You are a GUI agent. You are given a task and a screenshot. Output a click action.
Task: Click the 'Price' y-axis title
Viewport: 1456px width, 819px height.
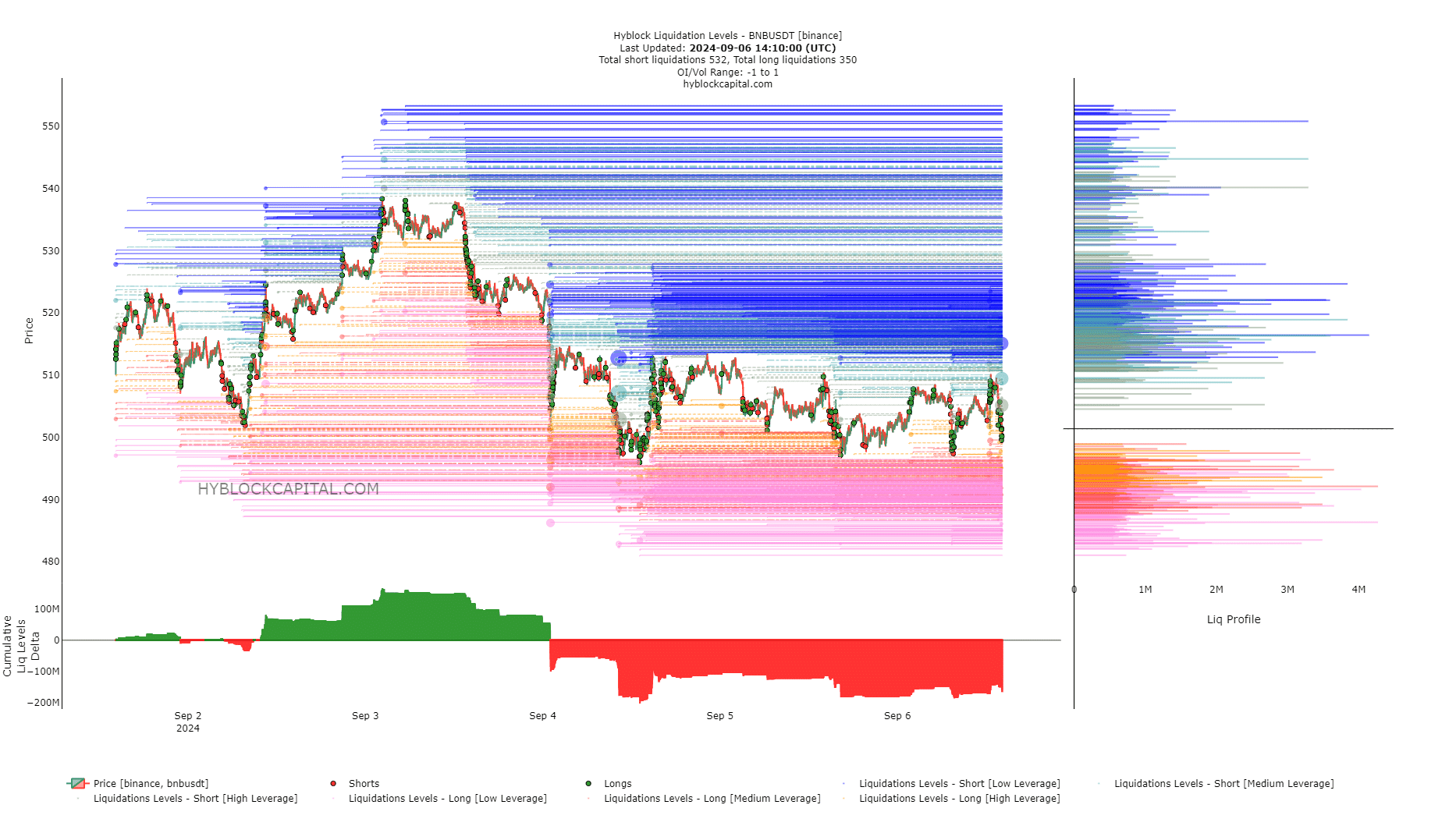[x=29, y=331]
